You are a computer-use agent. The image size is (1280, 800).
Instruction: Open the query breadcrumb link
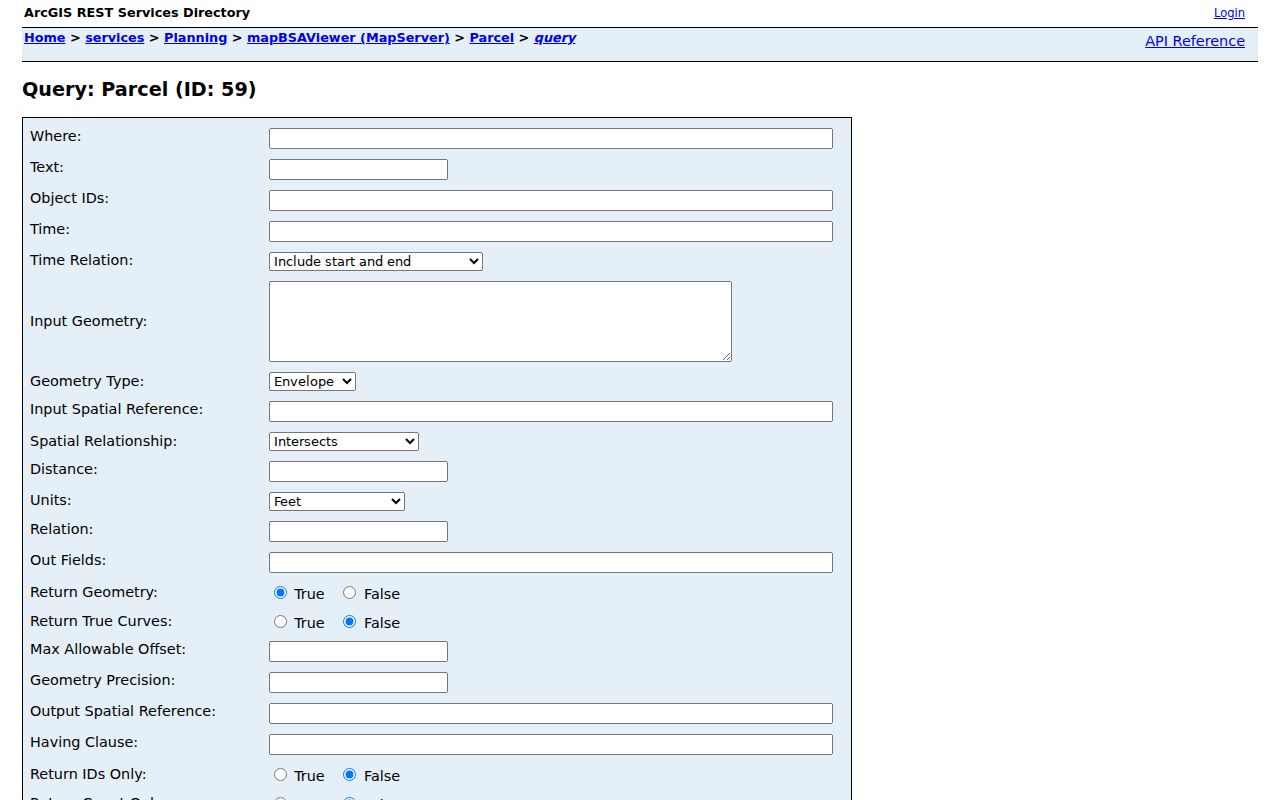coord(555,38)
